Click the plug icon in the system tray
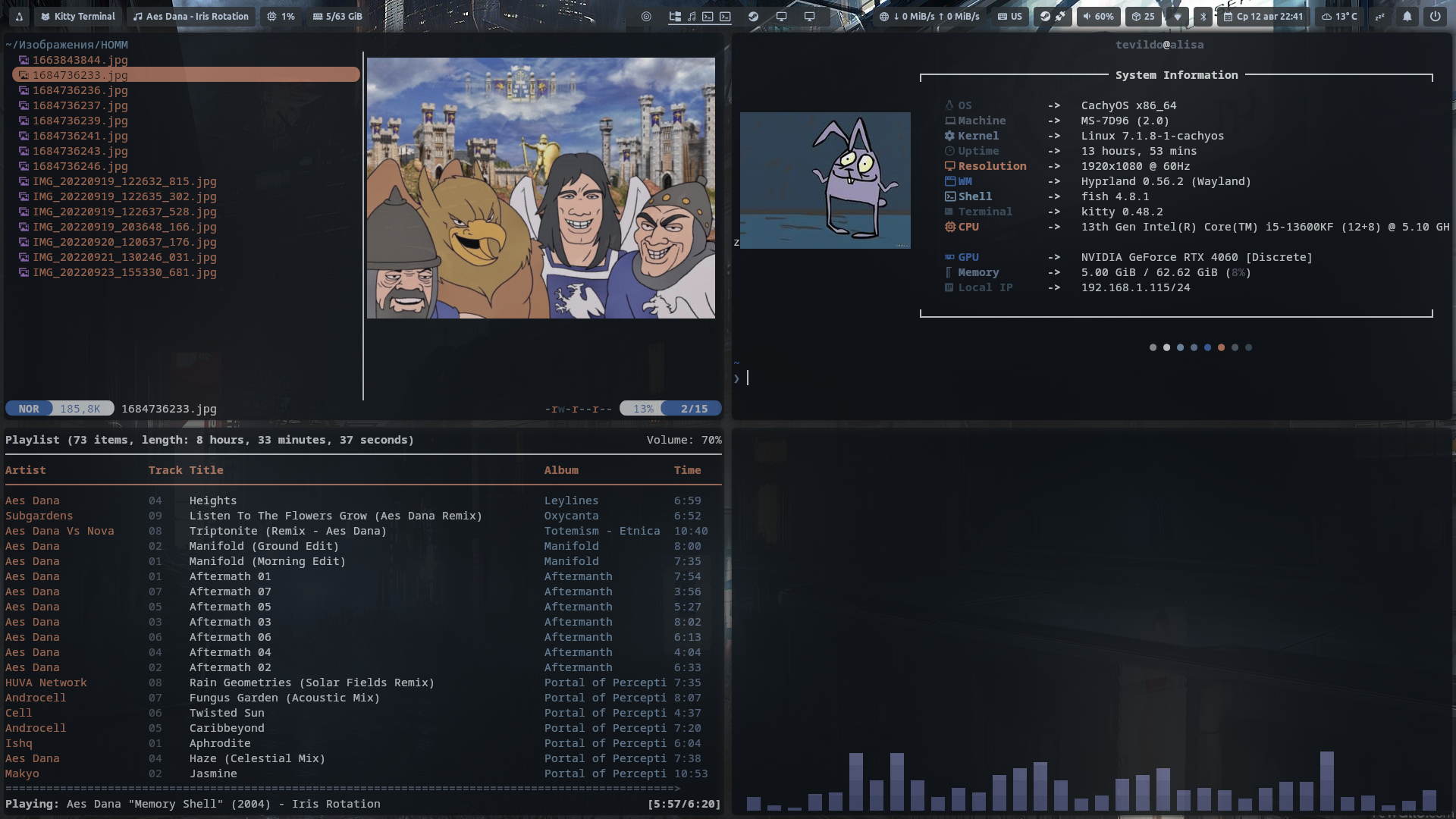1456x819 pixels. [1060, 16]
